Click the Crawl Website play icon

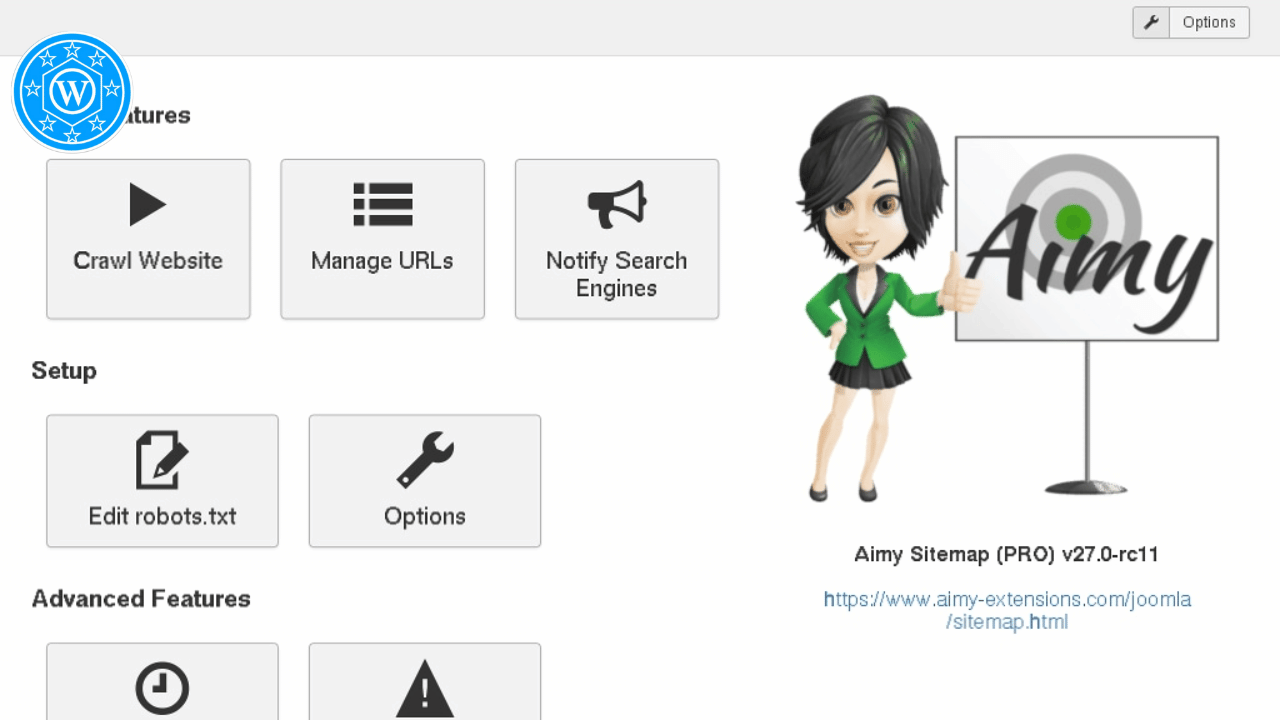148,204
